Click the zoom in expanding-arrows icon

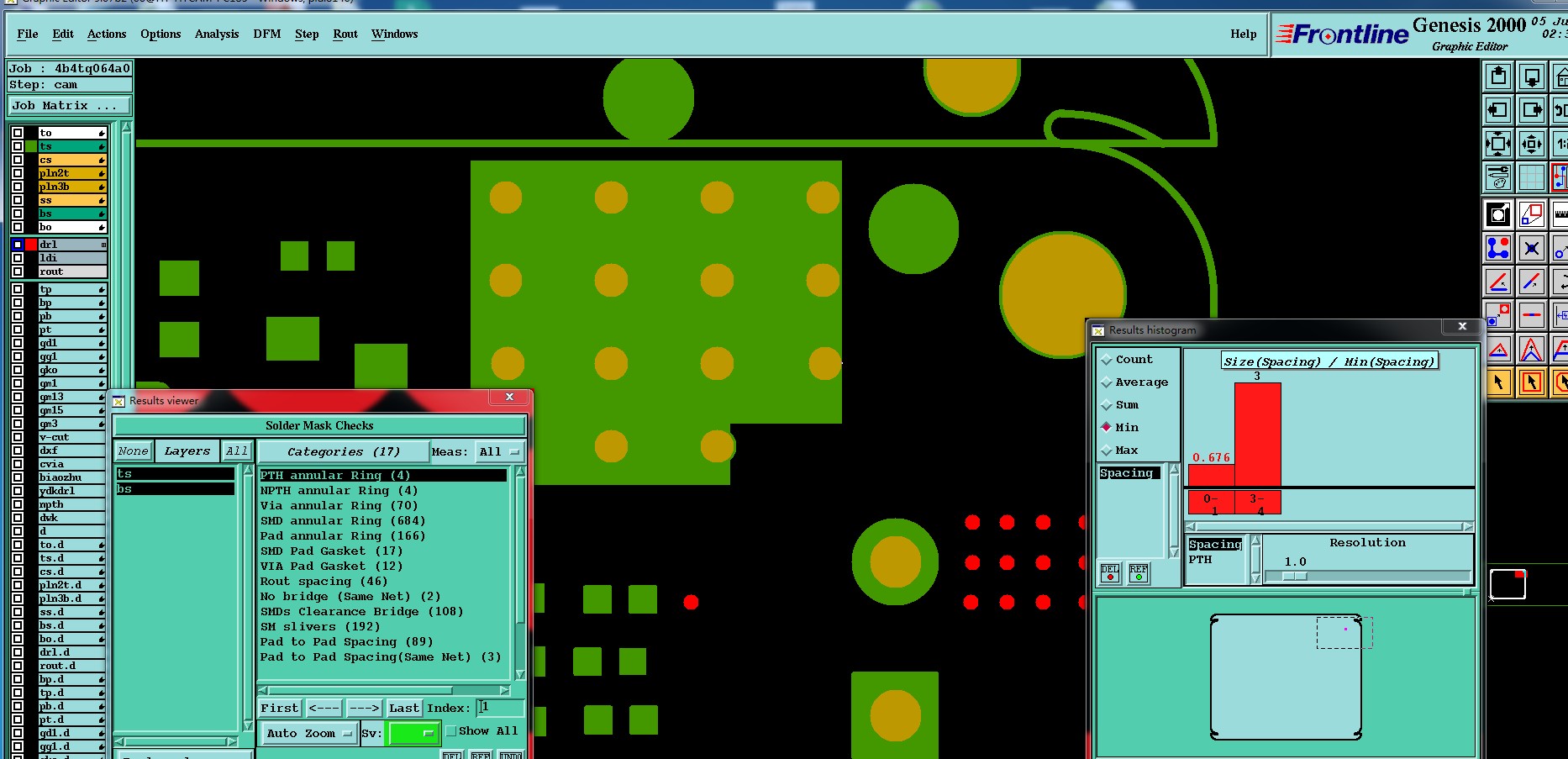[1498, 144]
